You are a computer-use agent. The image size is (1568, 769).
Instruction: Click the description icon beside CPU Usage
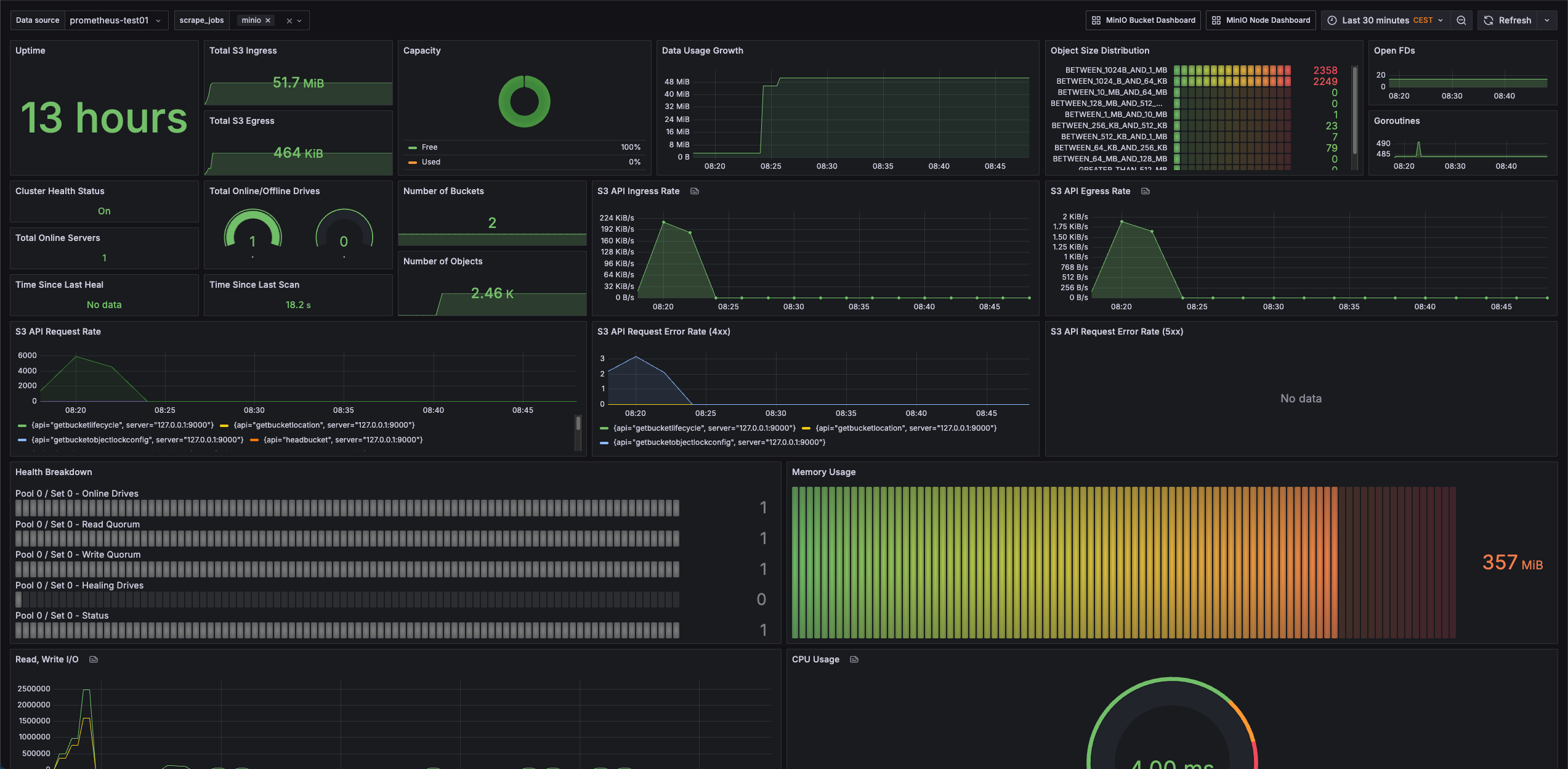(854, 659)
